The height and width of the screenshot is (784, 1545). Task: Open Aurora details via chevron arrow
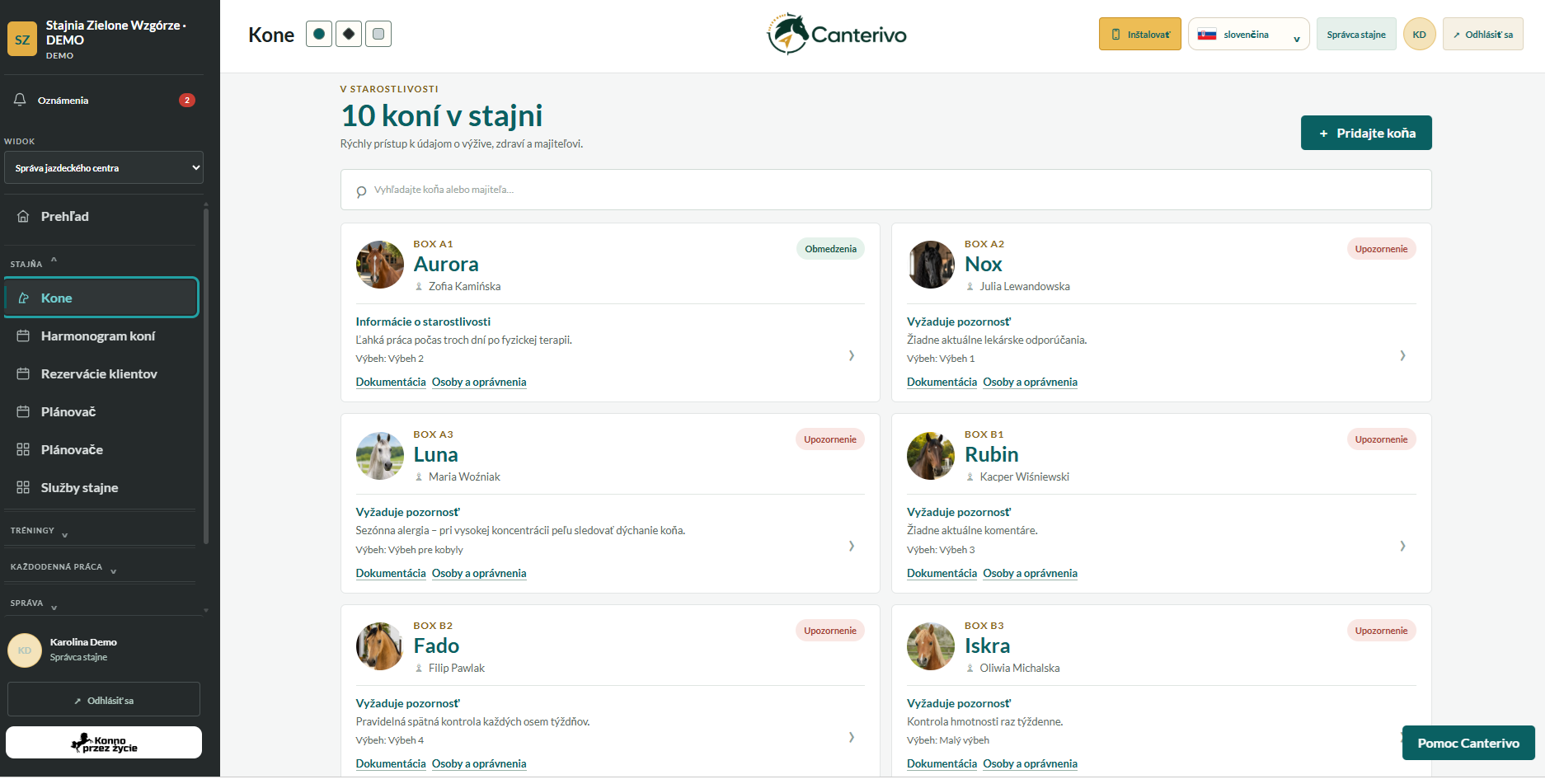(852, 355)
